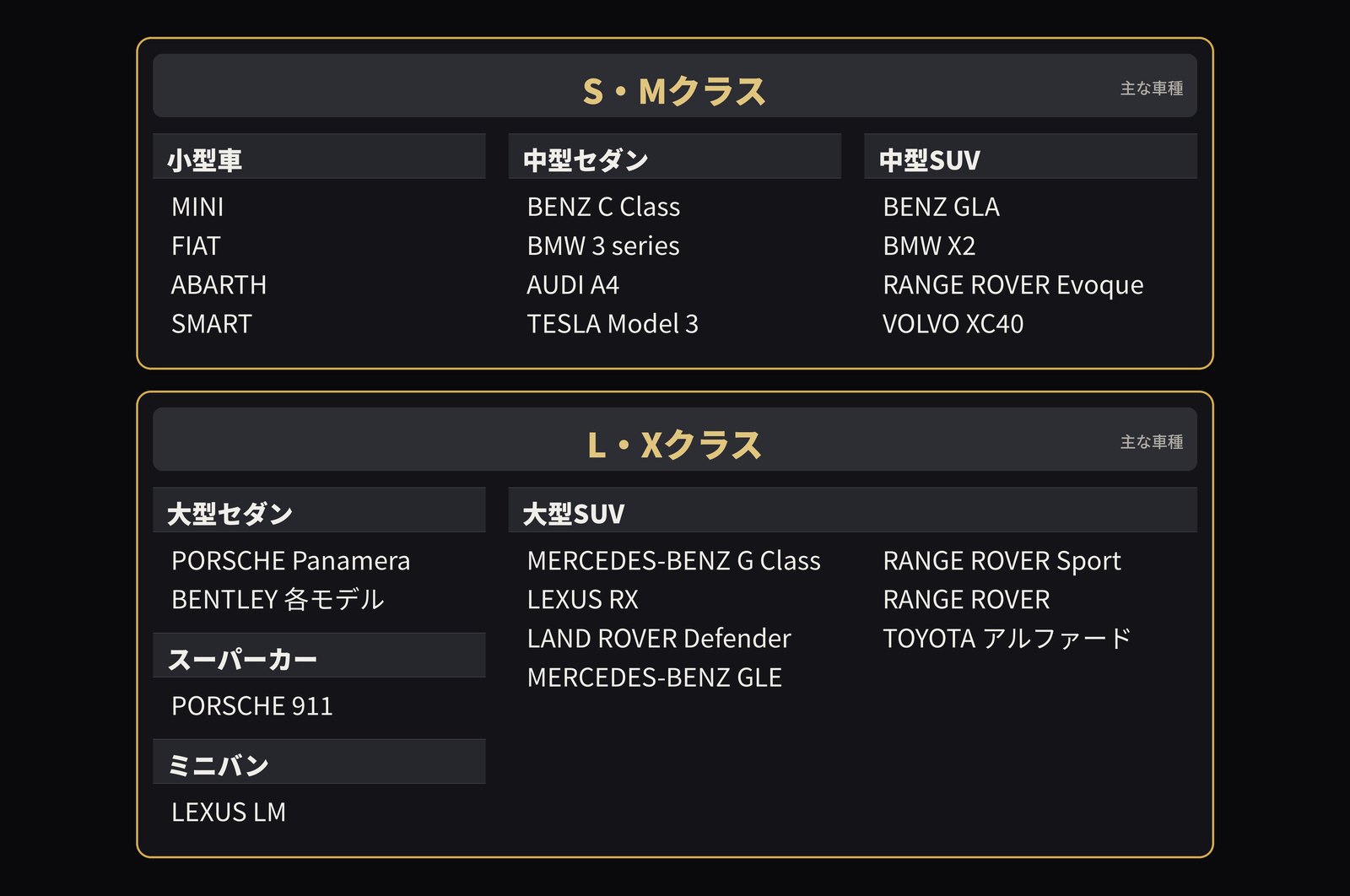
Task: Click MERCEDES-BENZ G Class
Action: tap(673, 560)
